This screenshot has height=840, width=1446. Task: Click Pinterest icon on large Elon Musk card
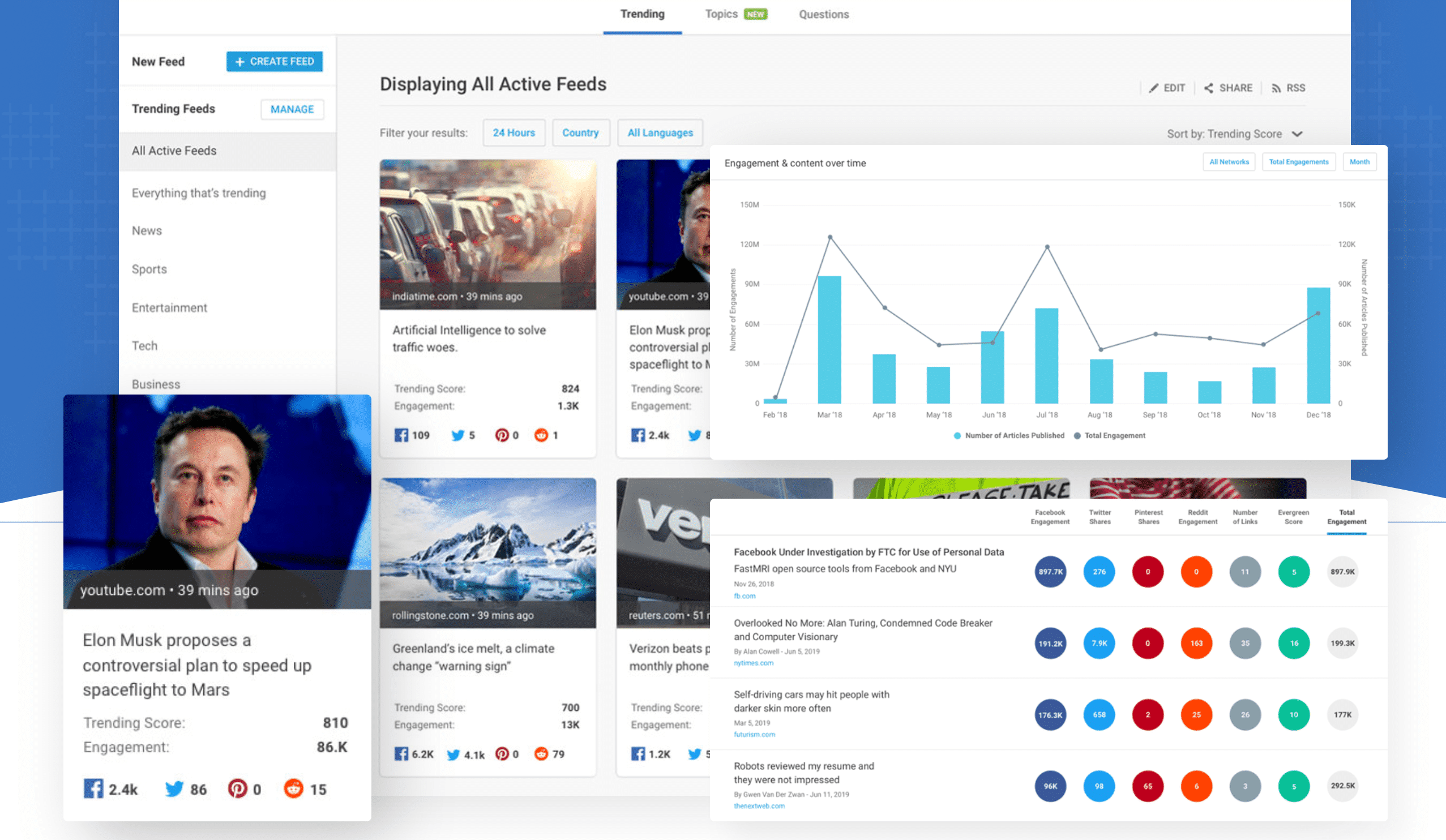point(238,789)
